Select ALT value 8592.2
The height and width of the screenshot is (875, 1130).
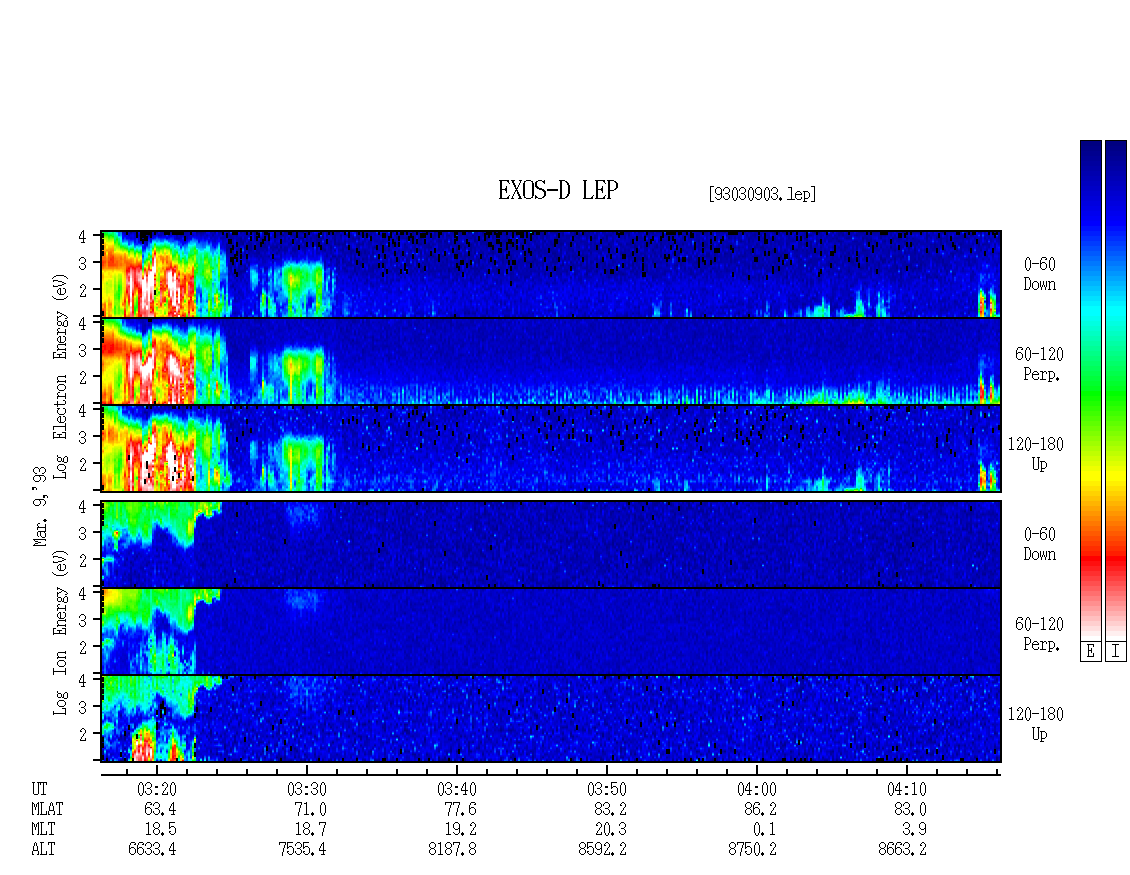[602, 850]
